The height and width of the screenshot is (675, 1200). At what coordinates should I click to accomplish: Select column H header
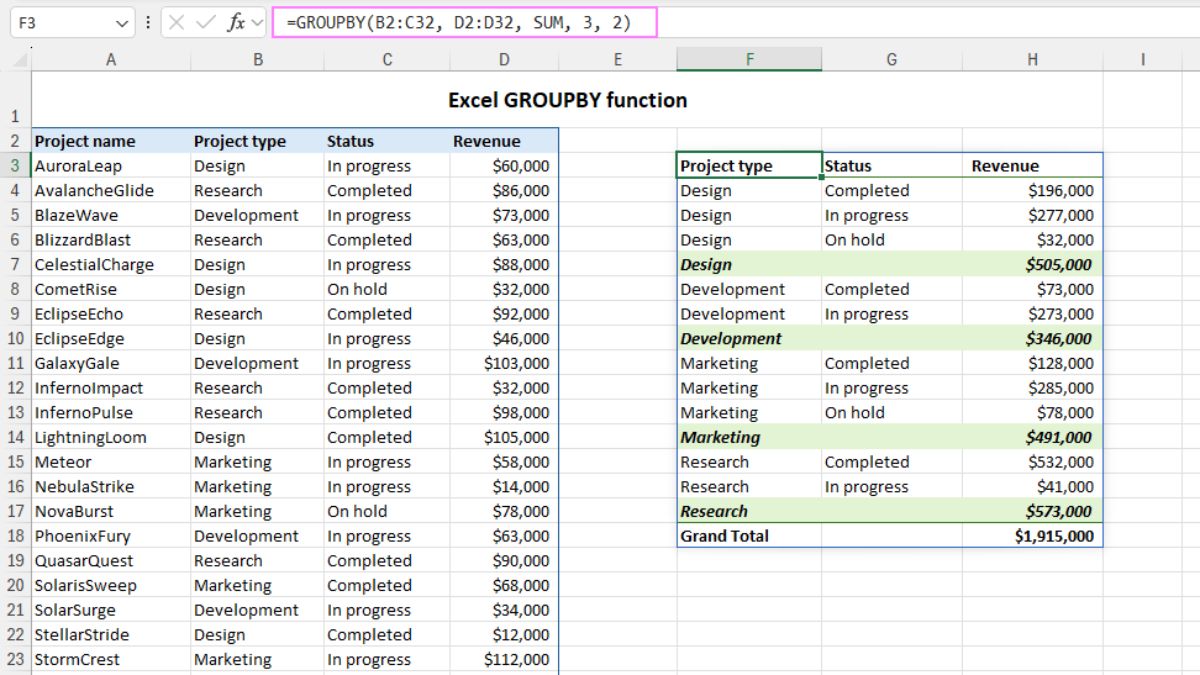pyautogui.click(x=1033, y=60)
